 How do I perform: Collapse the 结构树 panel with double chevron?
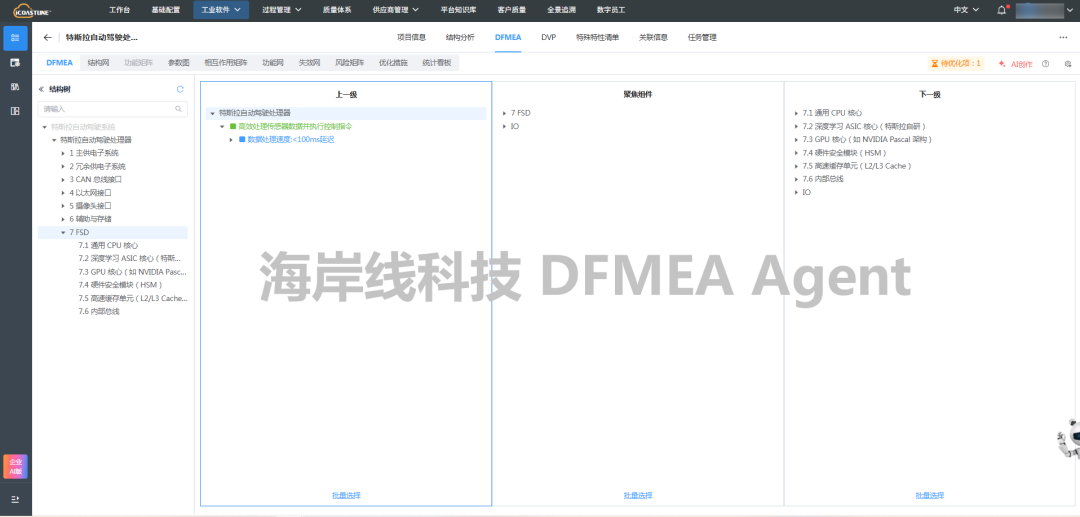[x=41, y=89]
